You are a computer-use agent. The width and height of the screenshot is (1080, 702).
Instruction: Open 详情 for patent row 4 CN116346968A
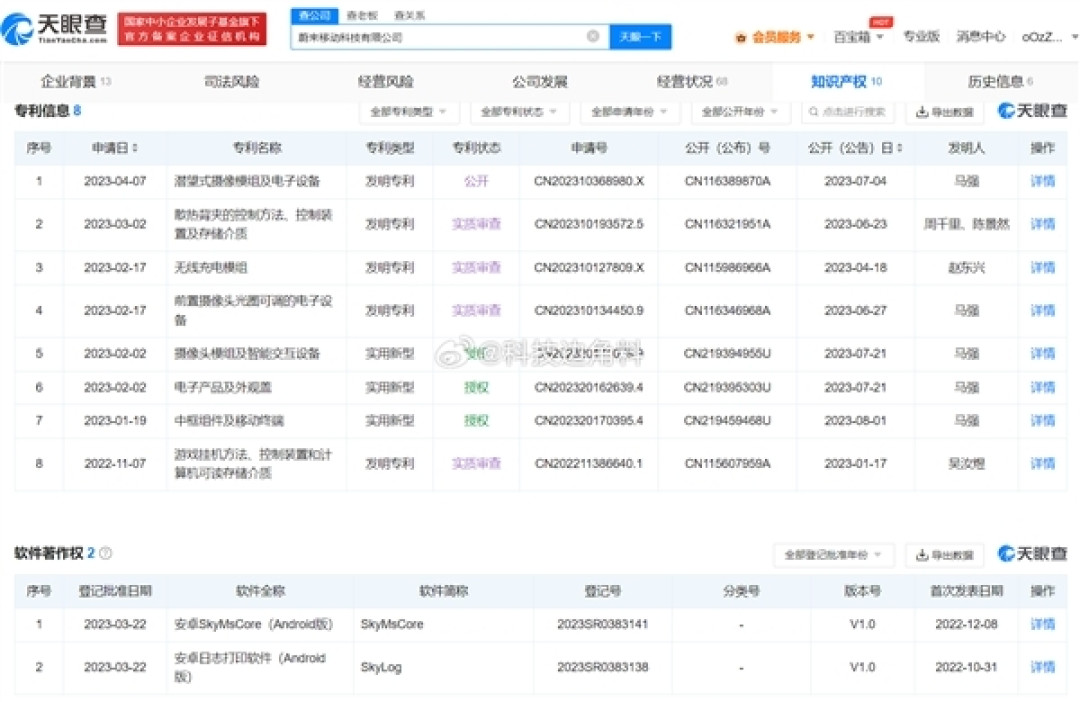pos(1042,311)
